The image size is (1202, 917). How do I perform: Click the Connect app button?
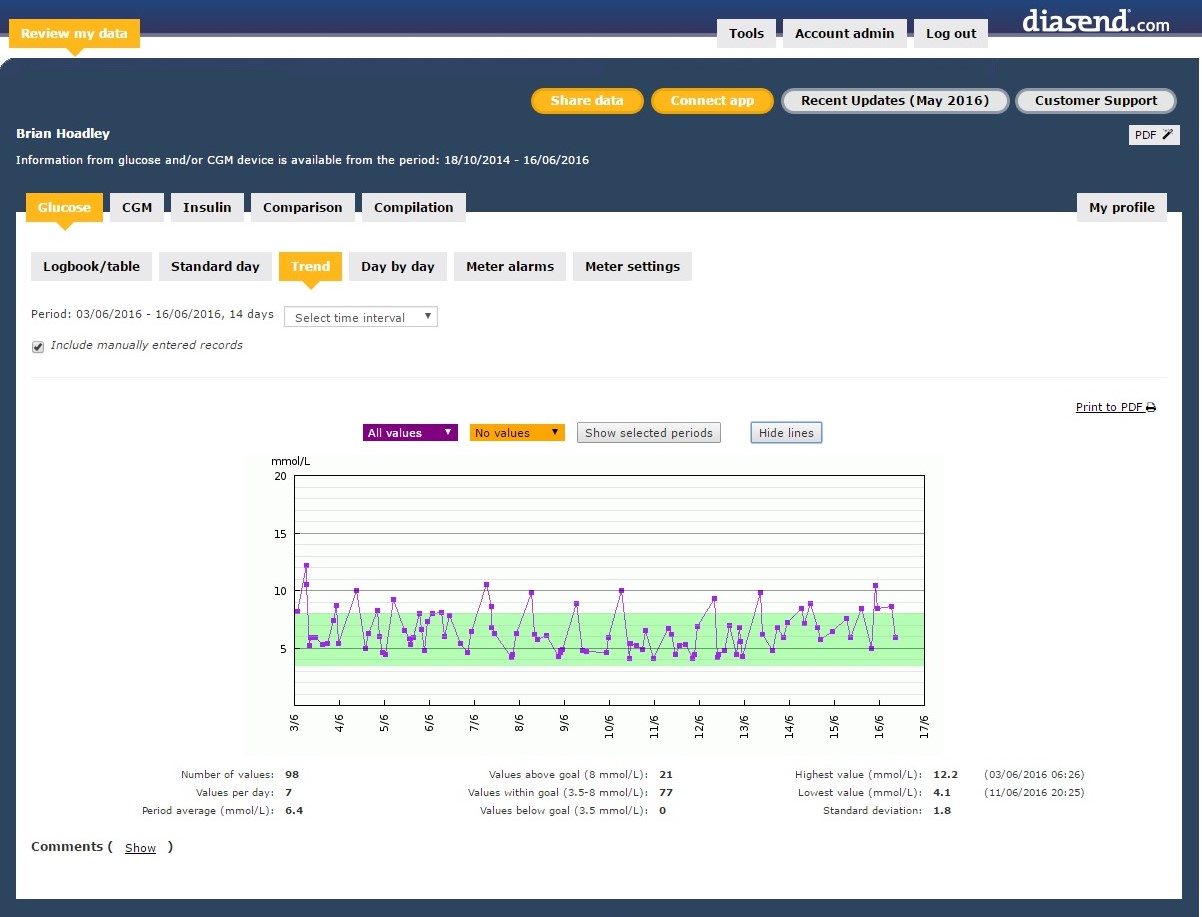click(712, 100)
